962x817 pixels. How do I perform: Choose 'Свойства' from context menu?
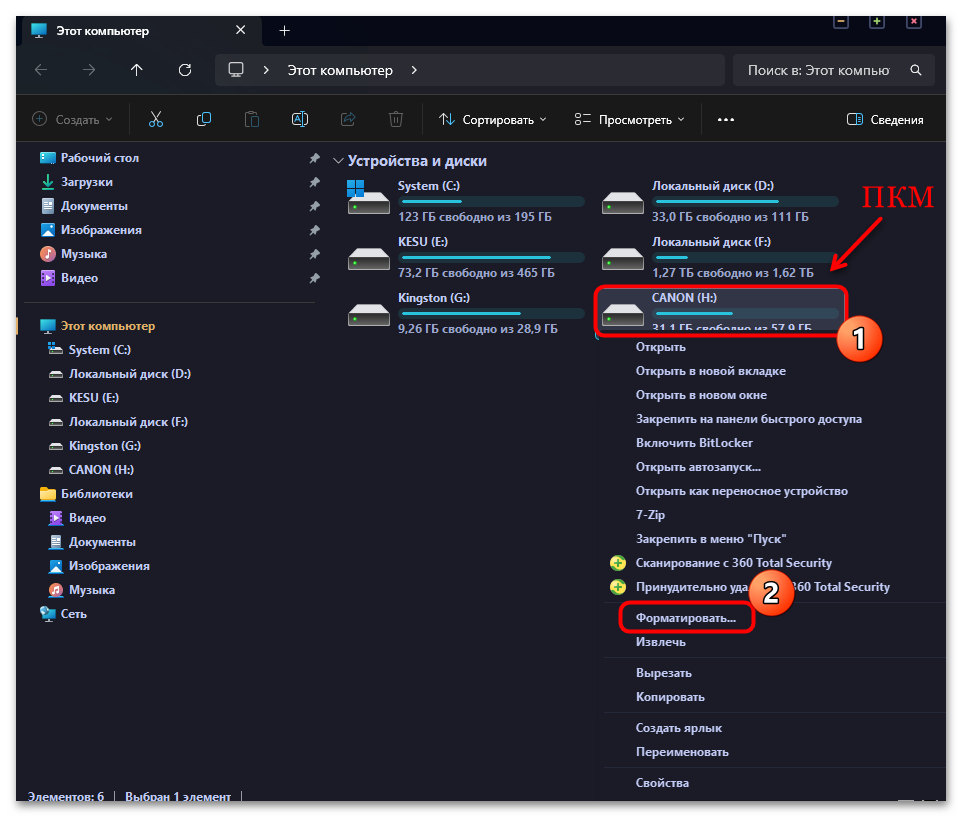click(x=663, y=783)
